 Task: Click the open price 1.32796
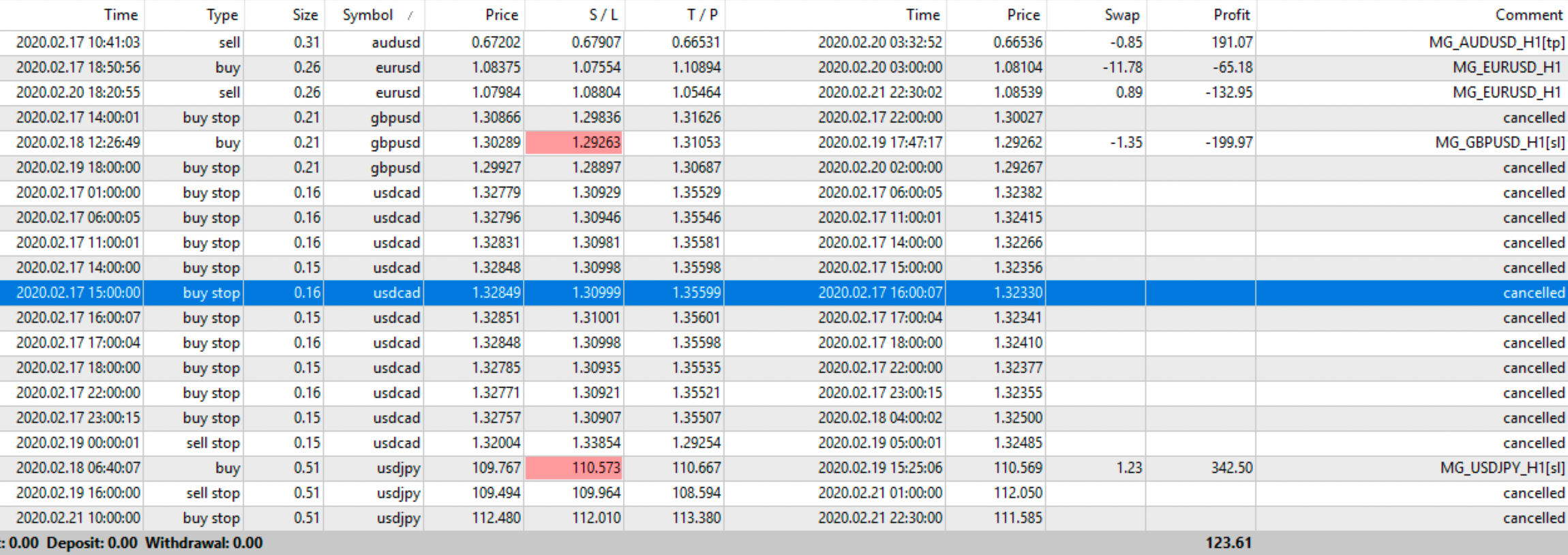click(x=496, y=217)
